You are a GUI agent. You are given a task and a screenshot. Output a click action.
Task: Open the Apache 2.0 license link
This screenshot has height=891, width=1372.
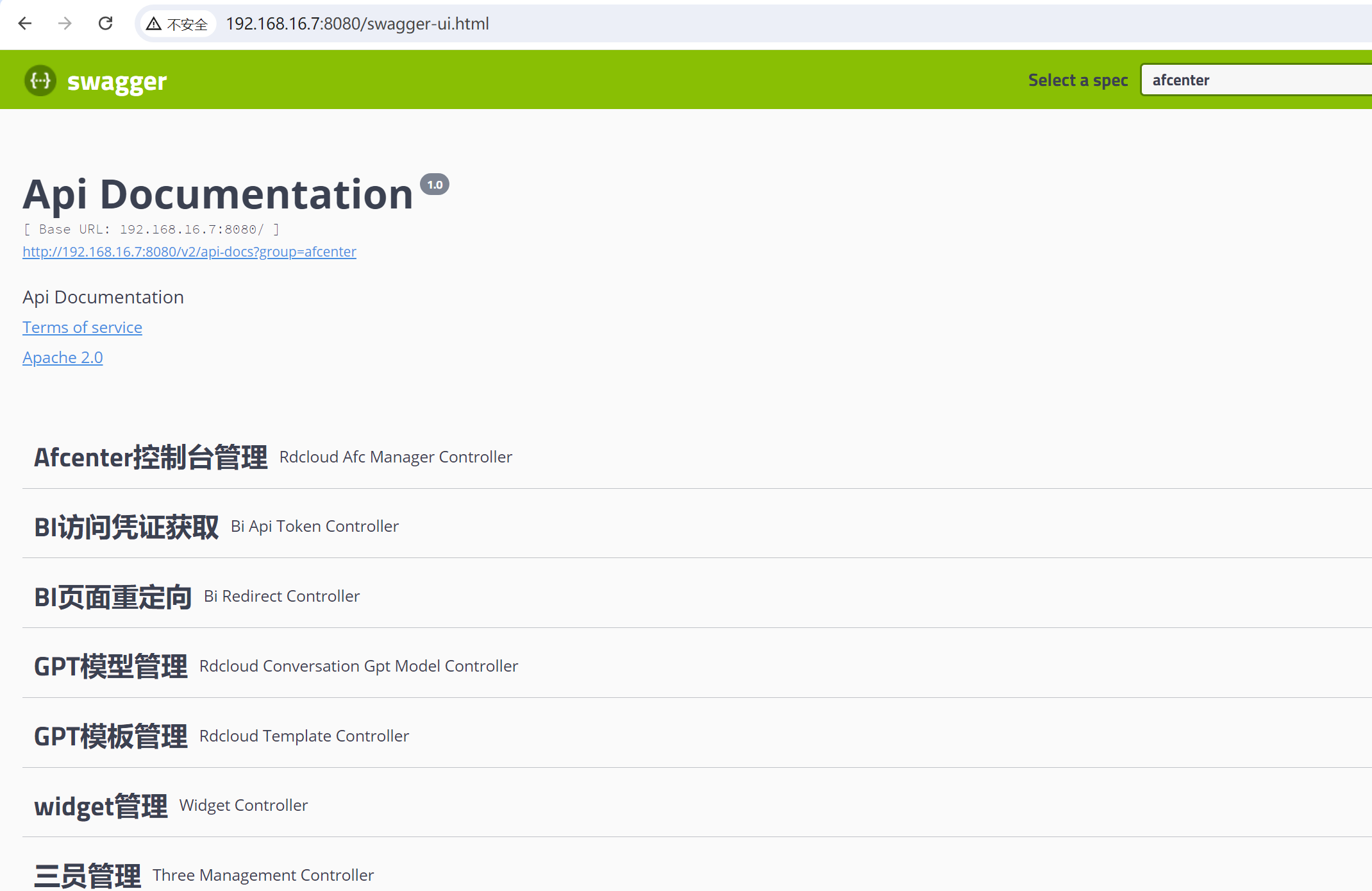pyautogui.click(x=62, y=357)
